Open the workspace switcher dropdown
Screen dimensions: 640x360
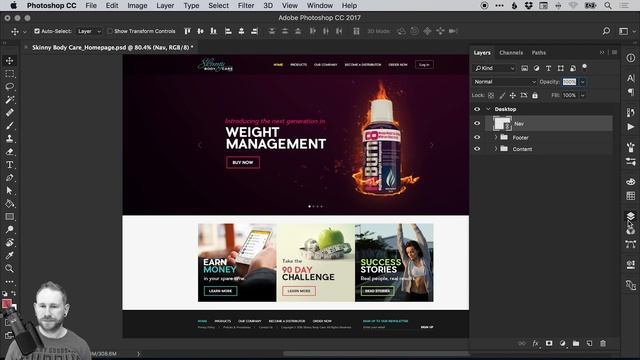[x=625, y=31]
